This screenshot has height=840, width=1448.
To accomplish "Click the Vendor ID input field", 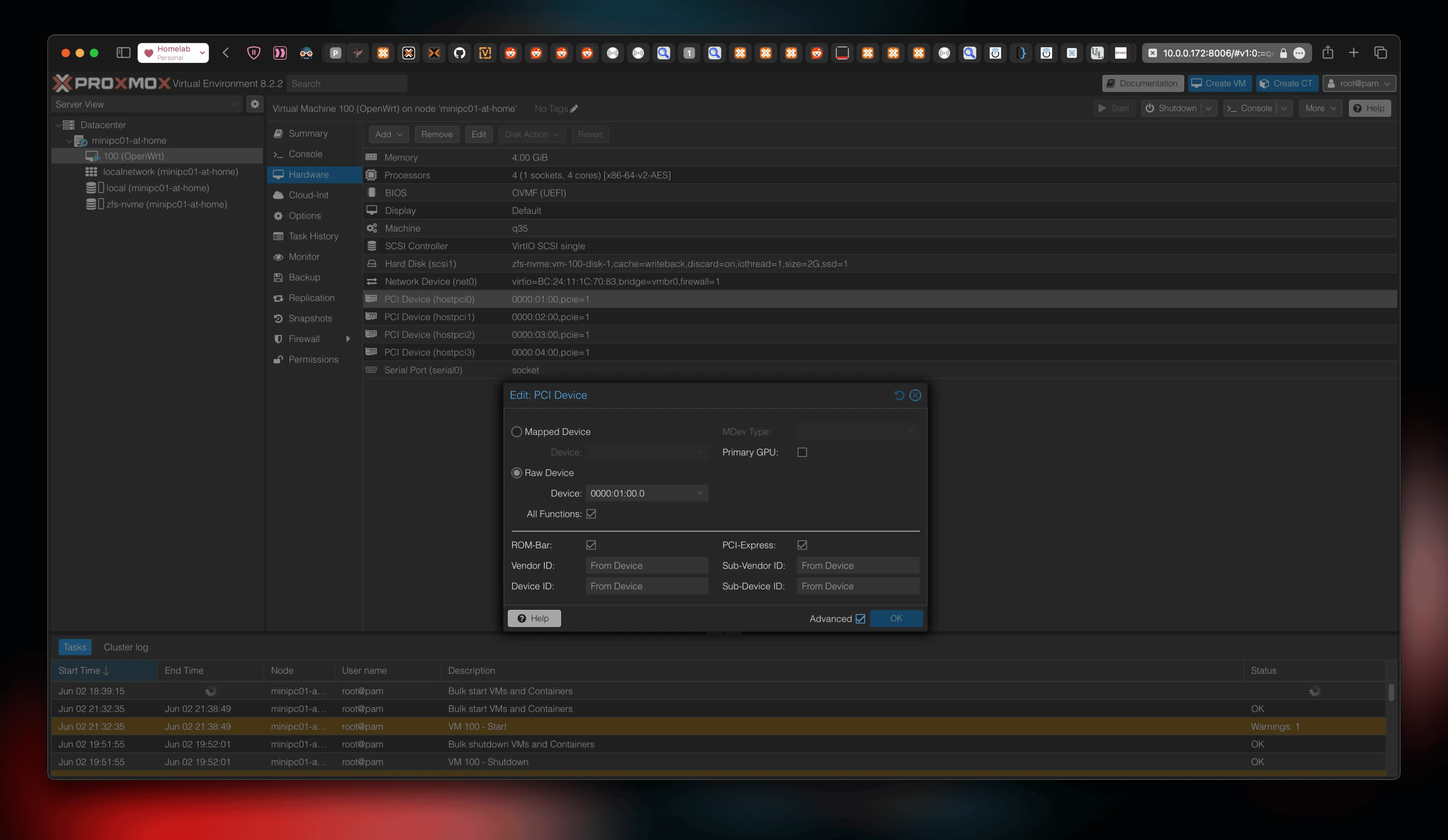I will (647, 565).
